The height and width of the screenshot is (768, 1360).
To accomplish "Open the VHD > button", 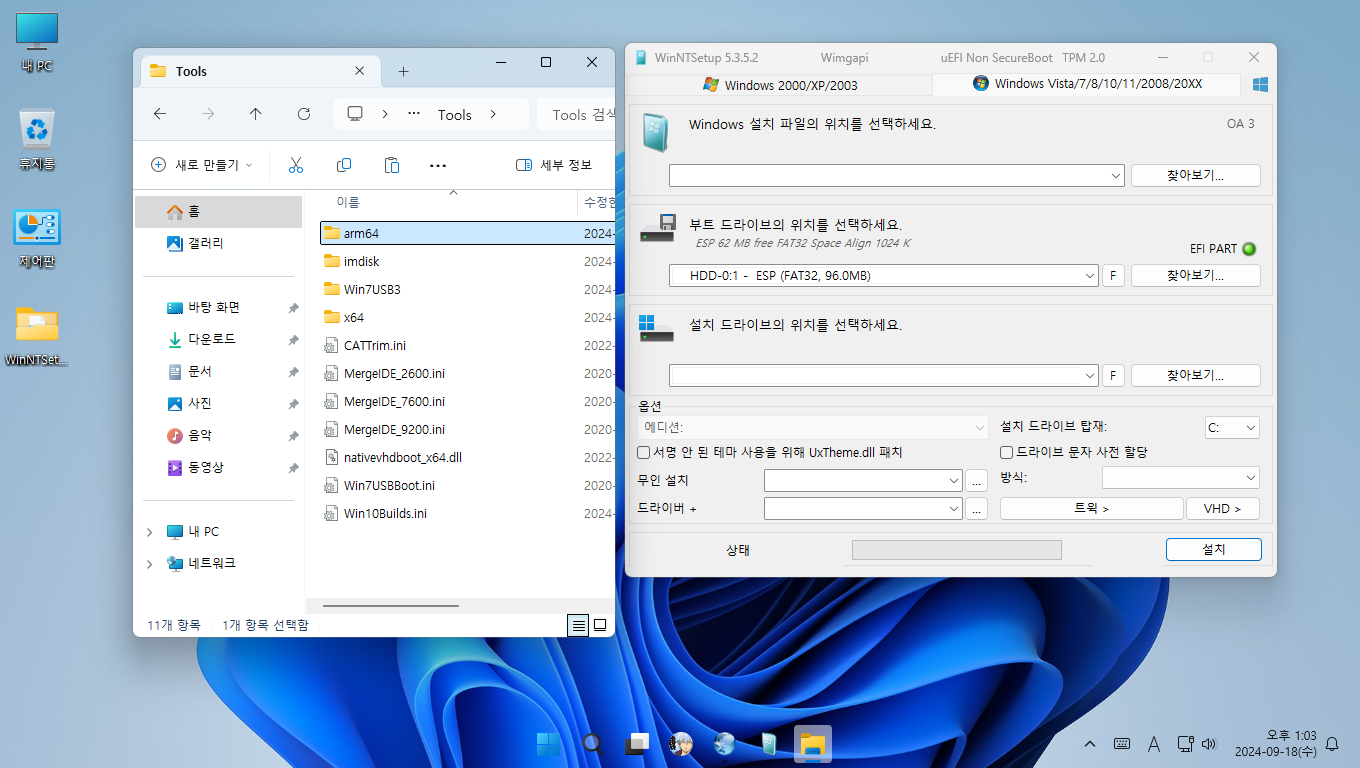I will pos(1222,508).
